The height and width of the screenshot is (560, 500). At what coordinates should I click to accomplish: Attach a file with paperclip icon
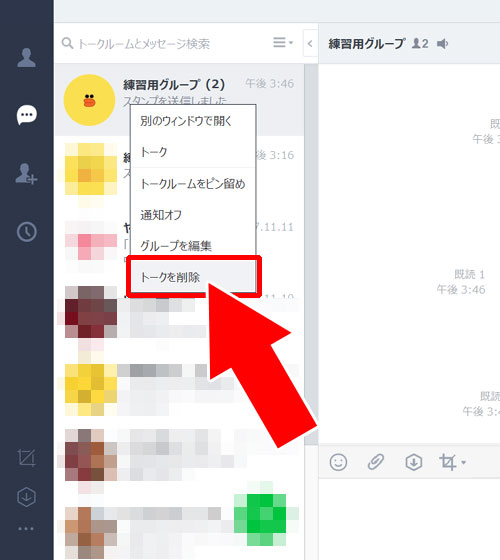(376, 462)
